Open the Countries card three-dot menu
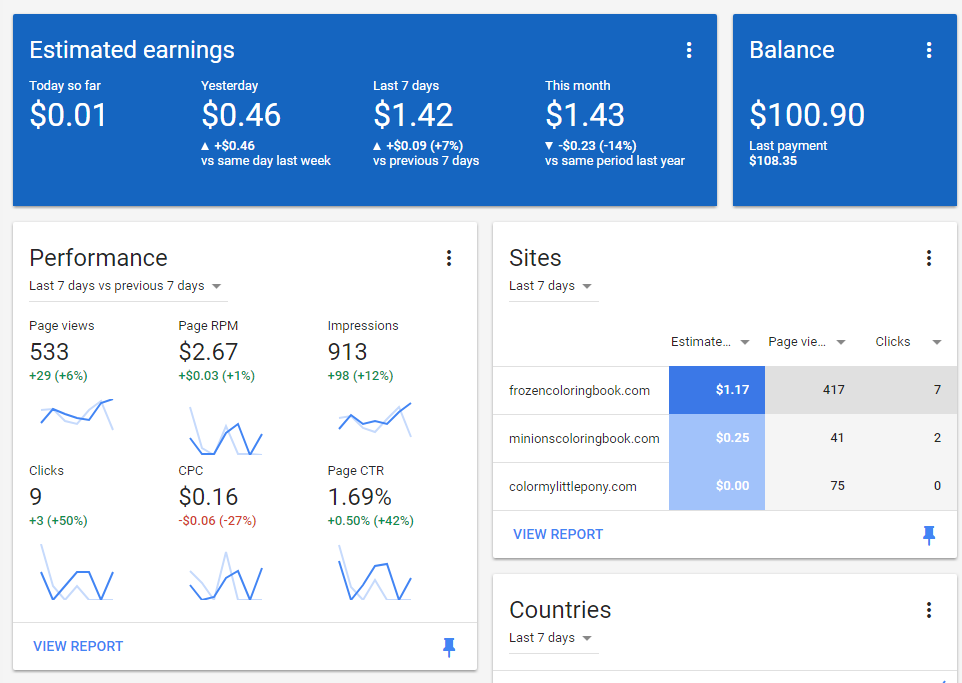 tap(929, 610)
